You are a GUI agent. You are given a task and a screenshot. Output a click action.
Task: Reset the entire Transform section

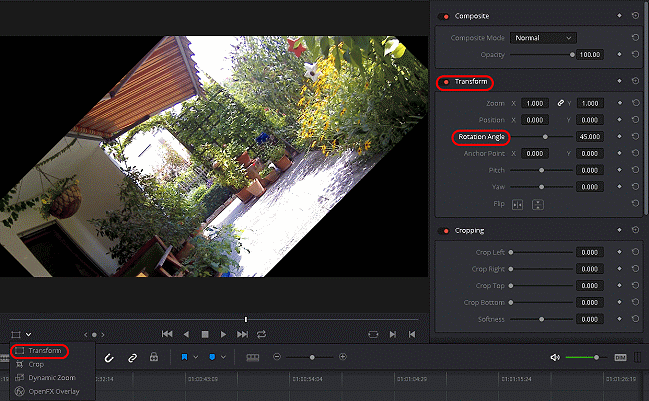635,81
